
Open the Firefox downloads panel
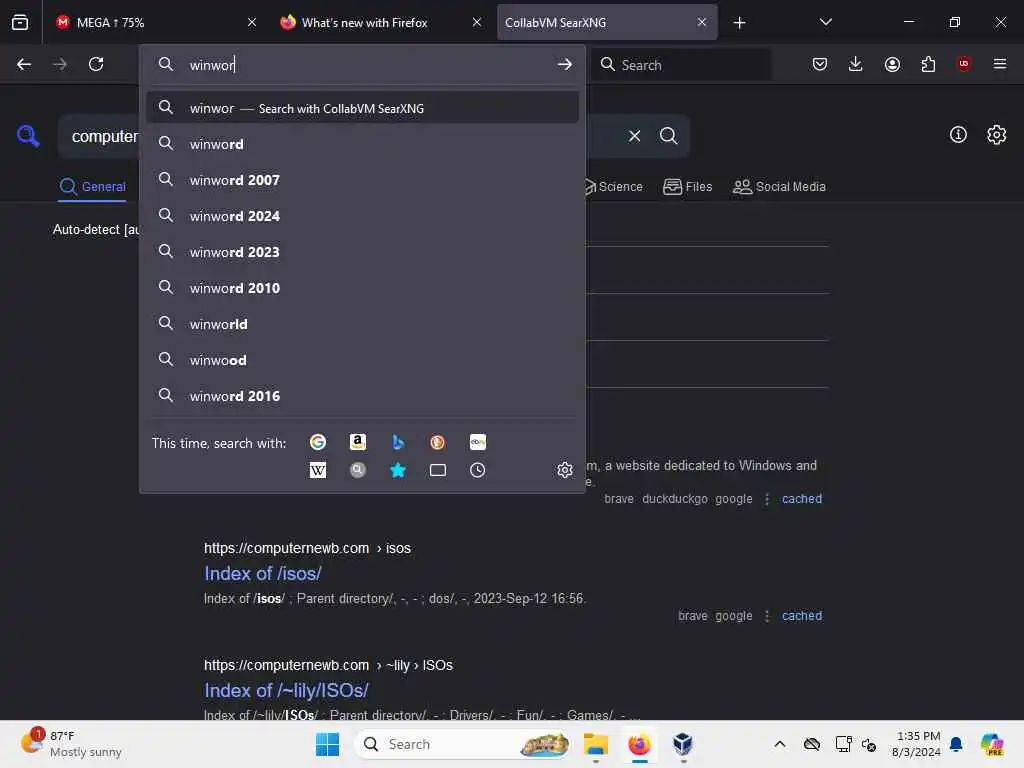(x=856, y=64)
